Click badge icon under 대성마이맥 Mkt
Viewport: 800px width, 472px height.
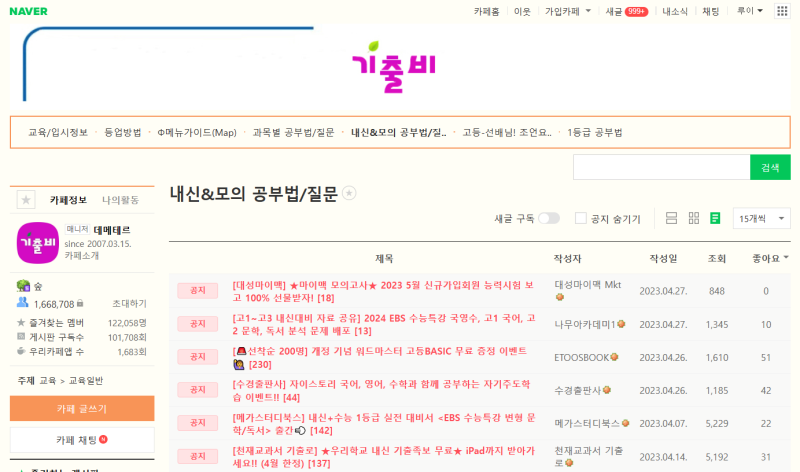560,297
